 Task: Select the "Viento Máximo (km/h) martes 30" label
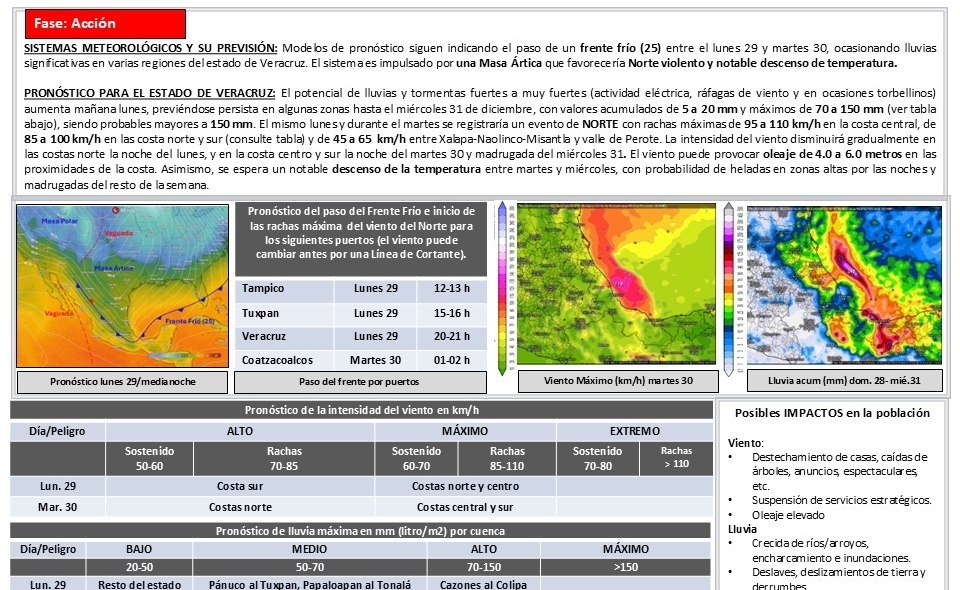coord(618,382)
